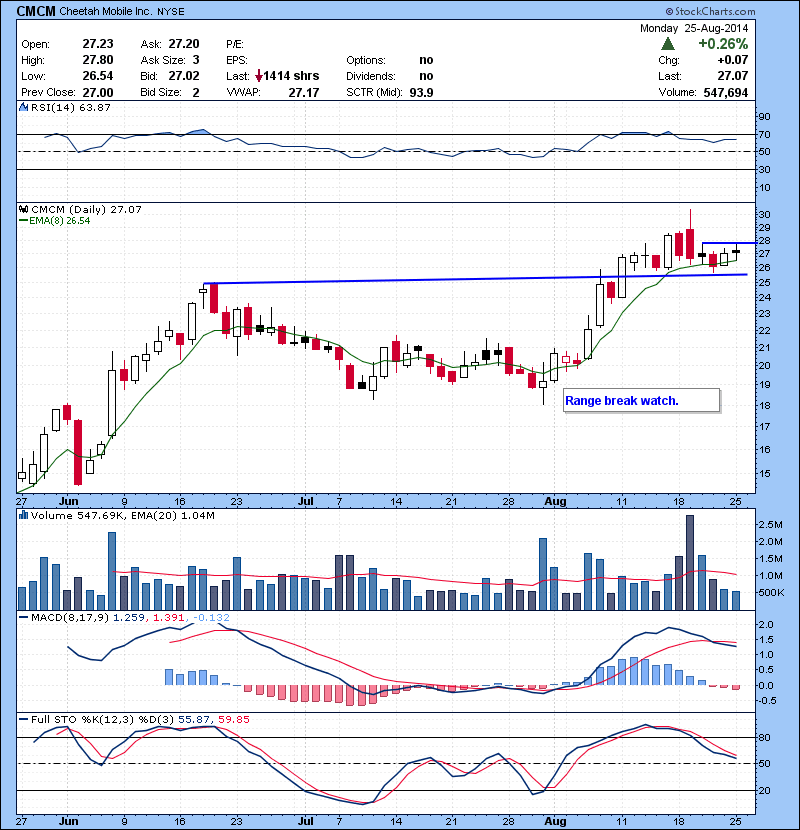This screenshot has width=800, height=830.
Task: Click the Ask Size value 3
Action: click(196, 60)
